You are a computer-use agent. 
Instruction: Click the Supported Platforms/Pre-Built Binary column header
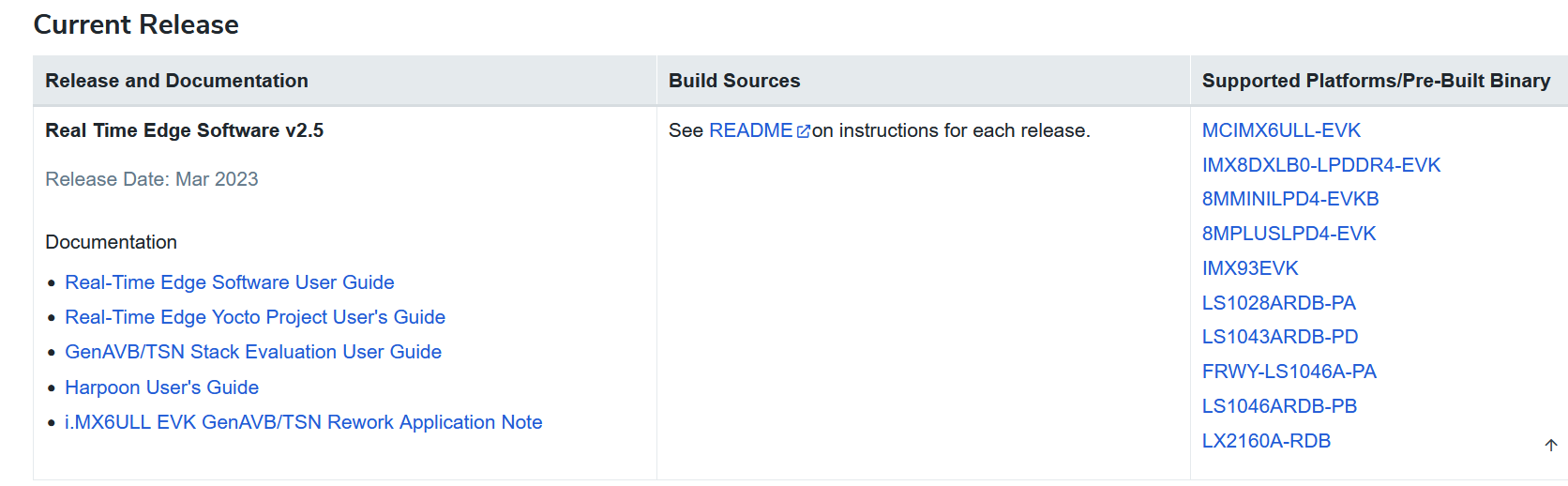pos(1375,81)
